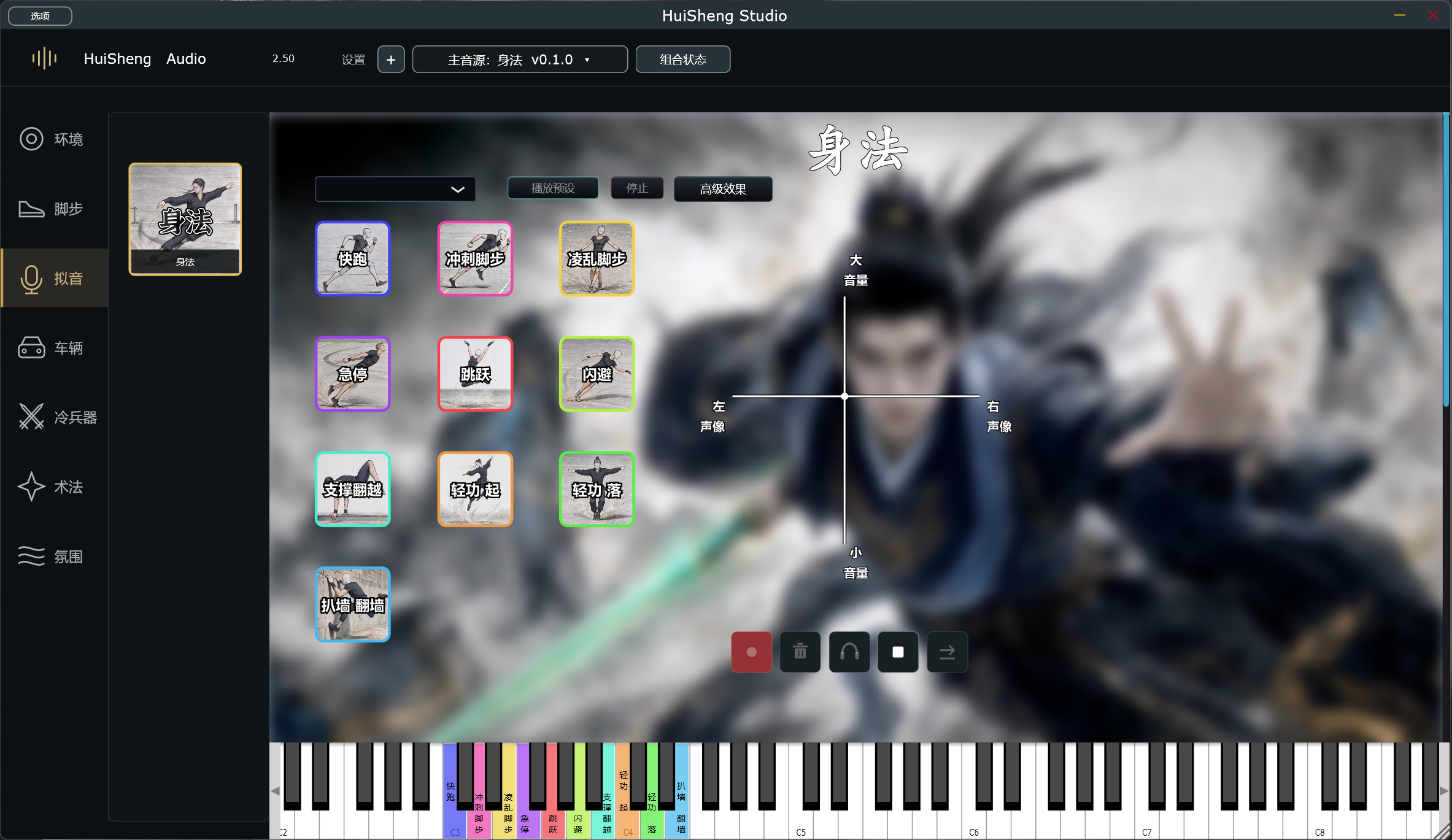Click the 播放预设 button
The height and width of the screenshot is (840, 1452).
pos(553,188)
